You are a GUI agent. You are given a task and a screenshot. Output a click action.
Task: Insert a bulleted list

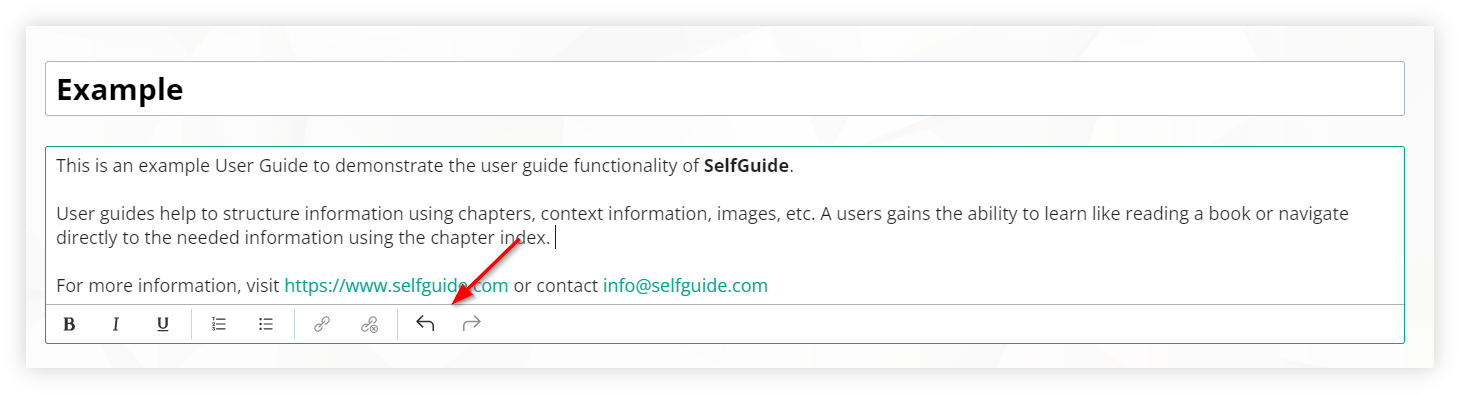(x=266, y=324)
